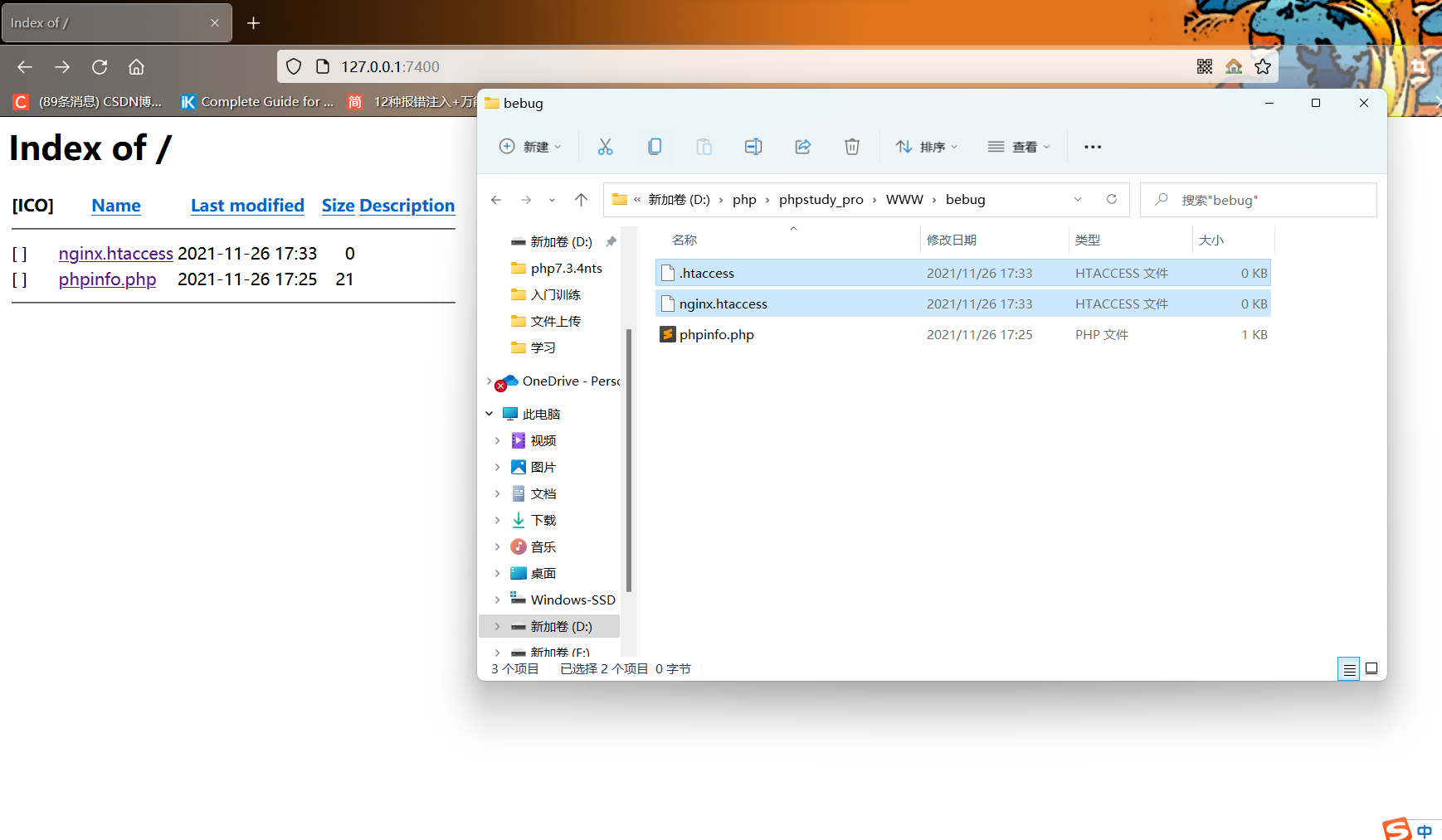The width and height of the screenshot is (1442, 840).
Task: Switch Explorer to details view icon
Action: 1348,669
